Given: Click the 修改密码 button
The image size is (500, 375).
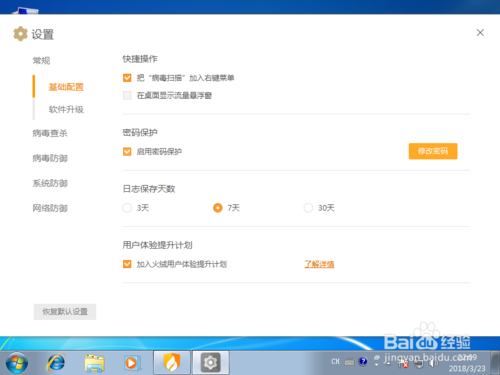Looking at the screenshot, I should click(x=433, y=151).
